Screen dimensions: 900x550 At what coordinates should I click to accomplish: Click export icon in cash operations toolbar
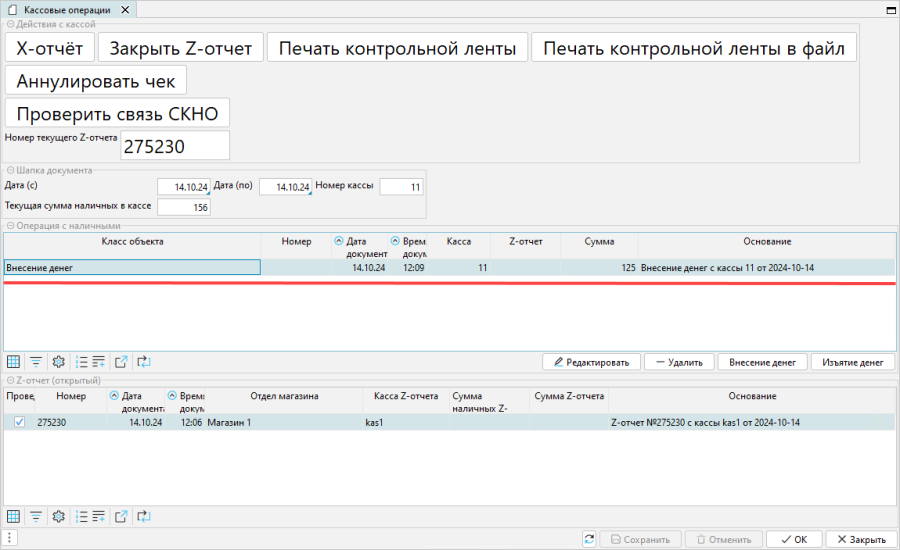coord(121,362)
